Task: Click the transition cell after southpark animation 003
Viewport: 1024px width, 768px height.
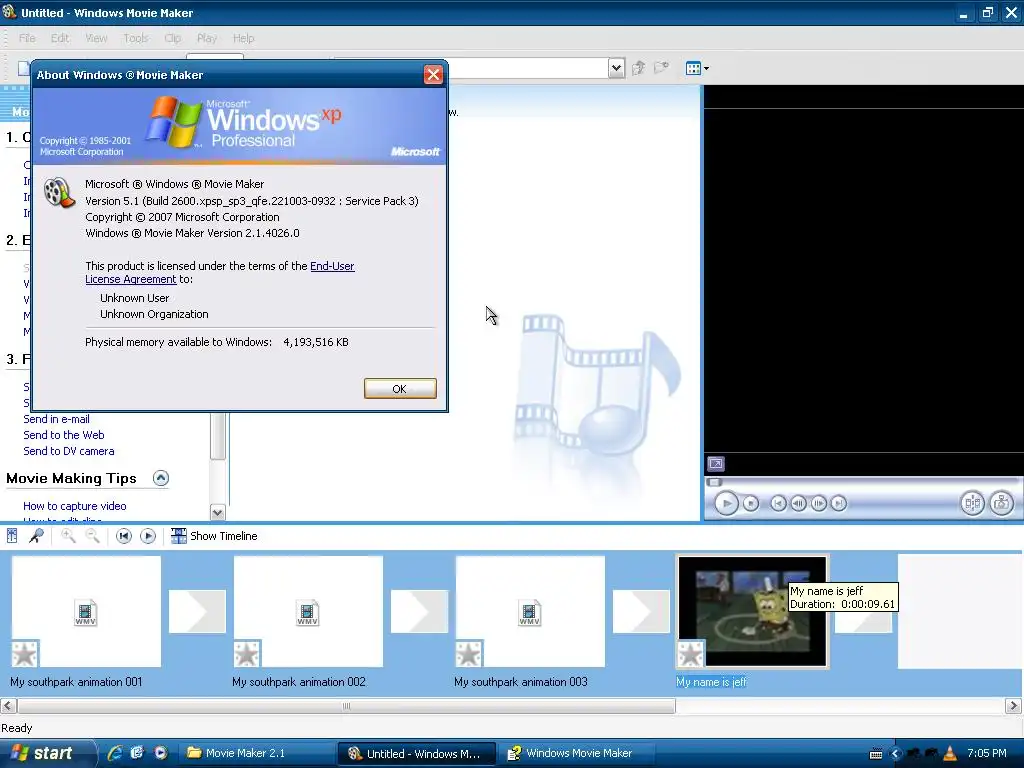Action: [641, 611]
